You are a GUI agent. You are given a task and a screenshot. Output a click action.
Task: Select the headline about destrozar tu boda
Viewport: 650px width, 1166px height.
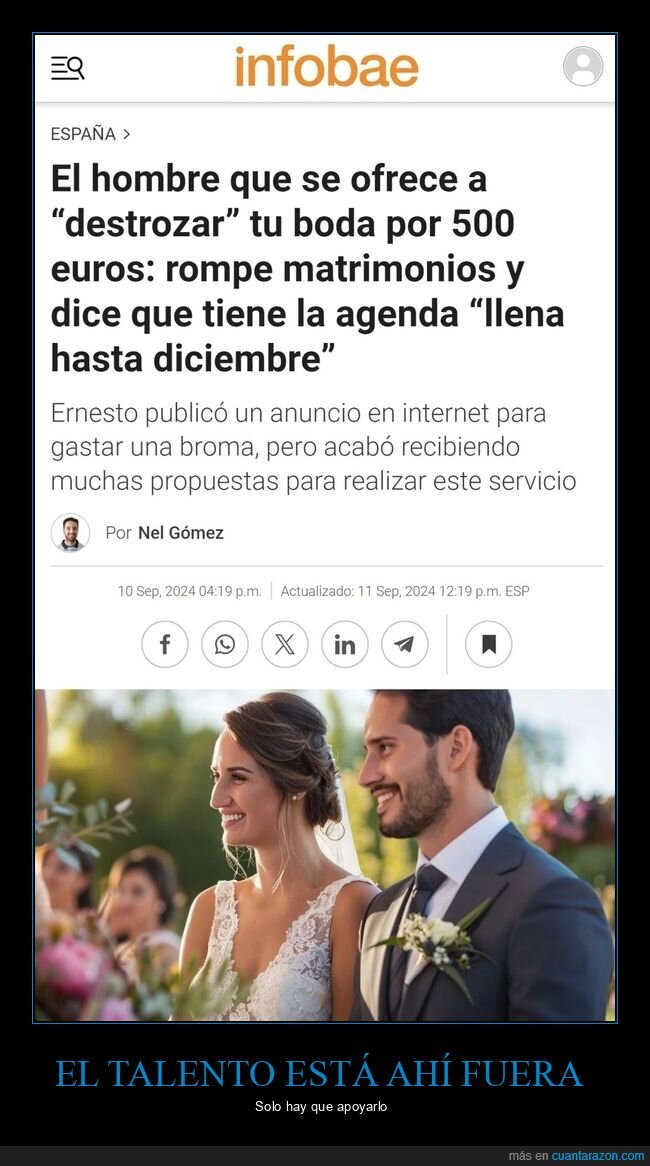[307, 269]
